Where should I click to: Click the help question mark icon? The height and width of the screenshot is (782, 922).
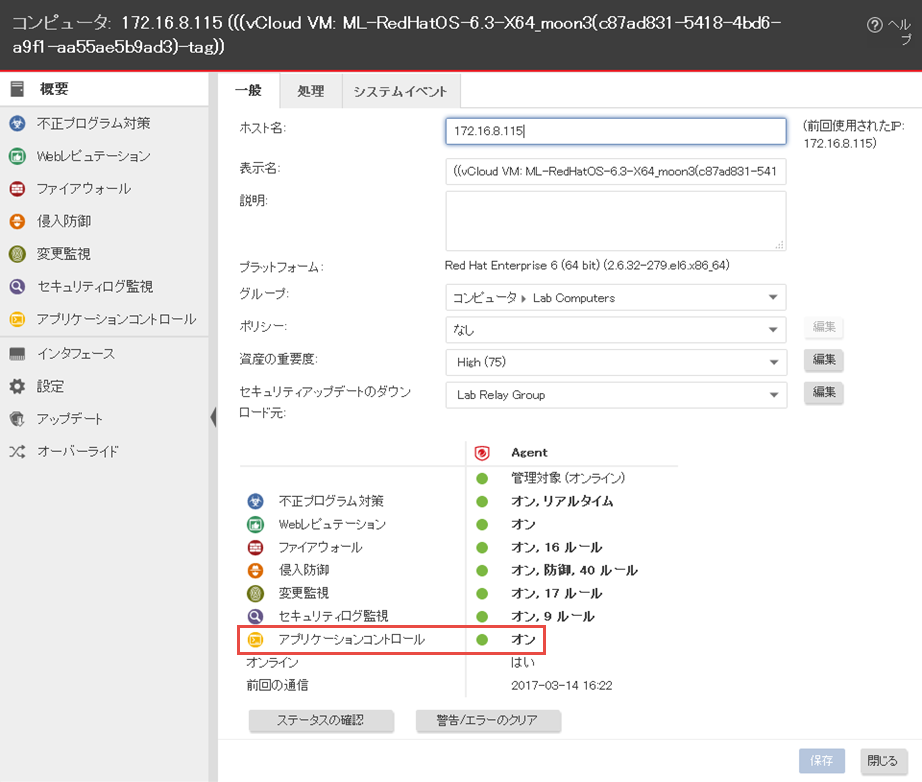(x=874, y=25)
